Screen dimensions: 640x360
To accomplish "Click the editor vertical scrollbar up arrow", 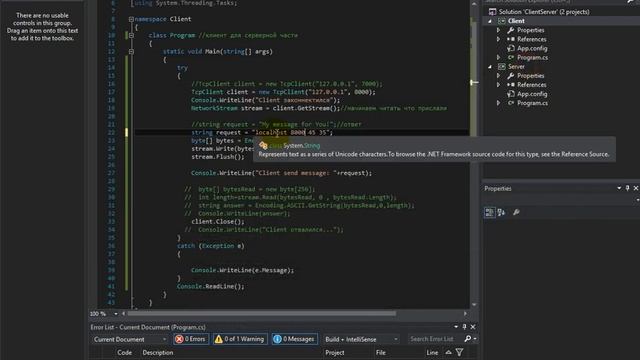I will (x=474, y=4).
